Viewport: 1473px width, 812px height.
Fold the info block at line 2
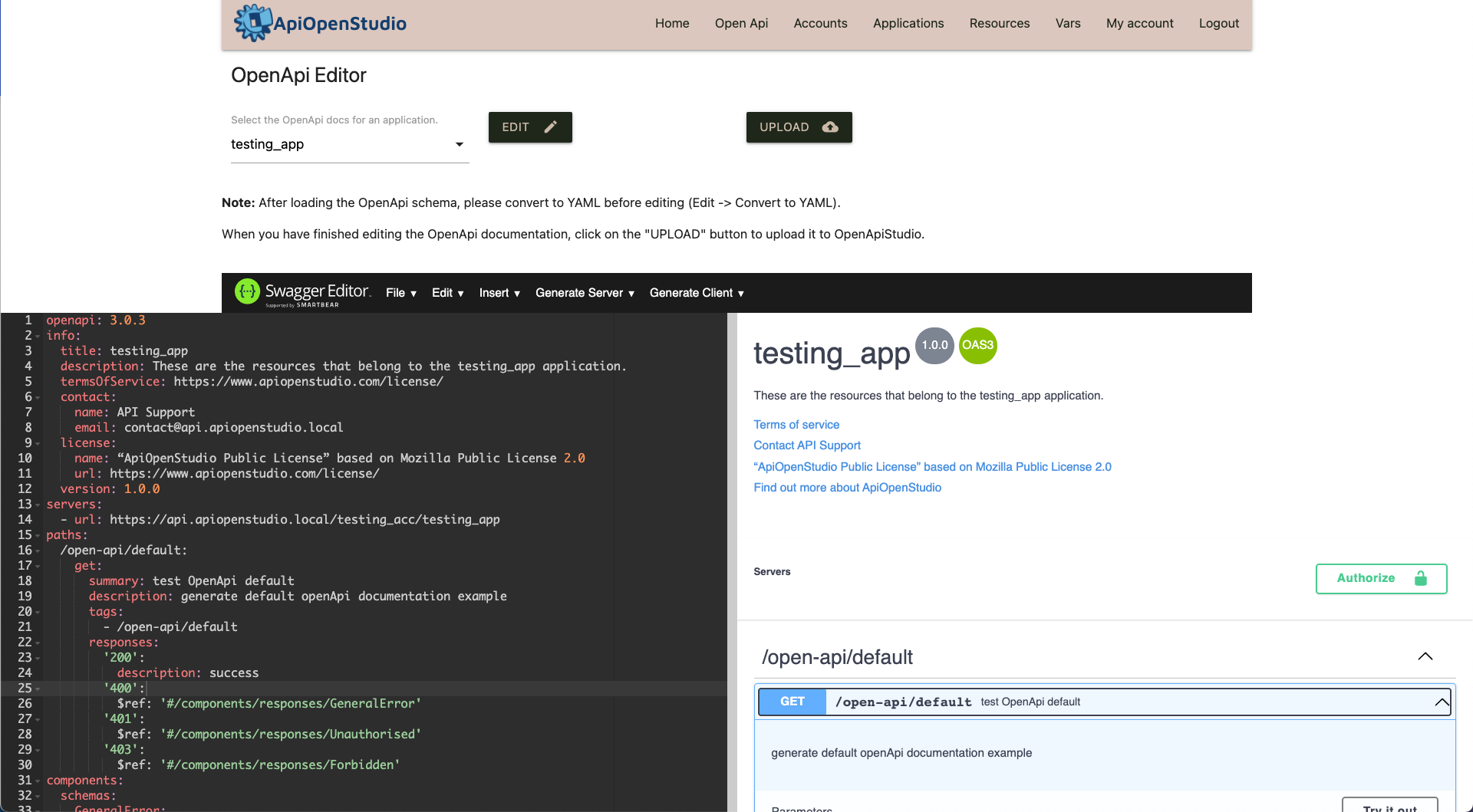(x=38, y=336)
